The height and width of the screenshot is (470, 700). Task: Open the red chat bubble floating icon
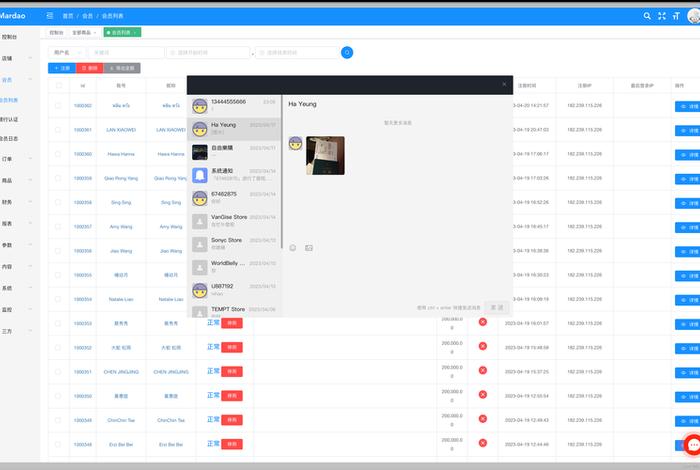click(x=693, y=446)
